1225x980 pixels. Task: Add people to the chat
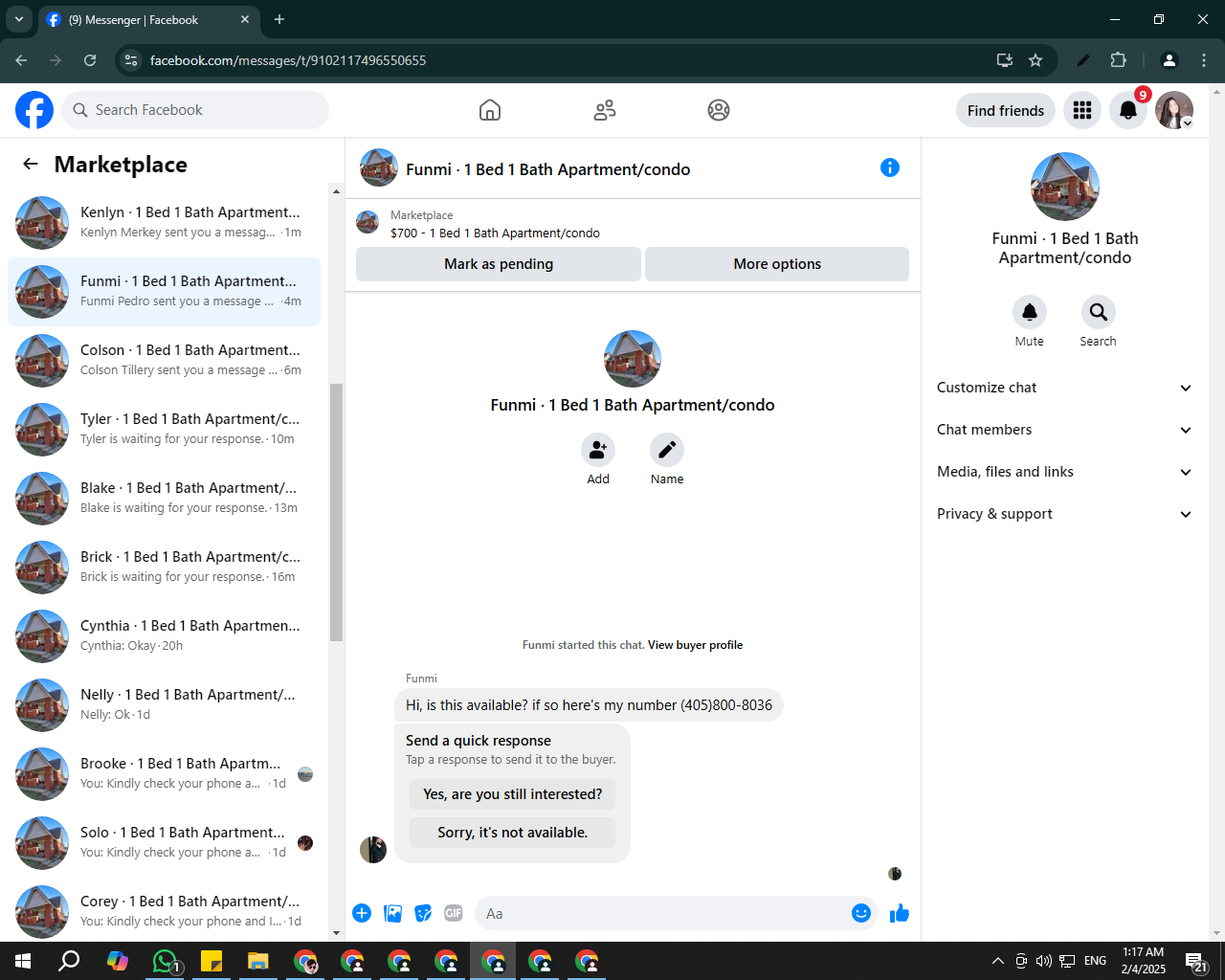click(598, 450)
